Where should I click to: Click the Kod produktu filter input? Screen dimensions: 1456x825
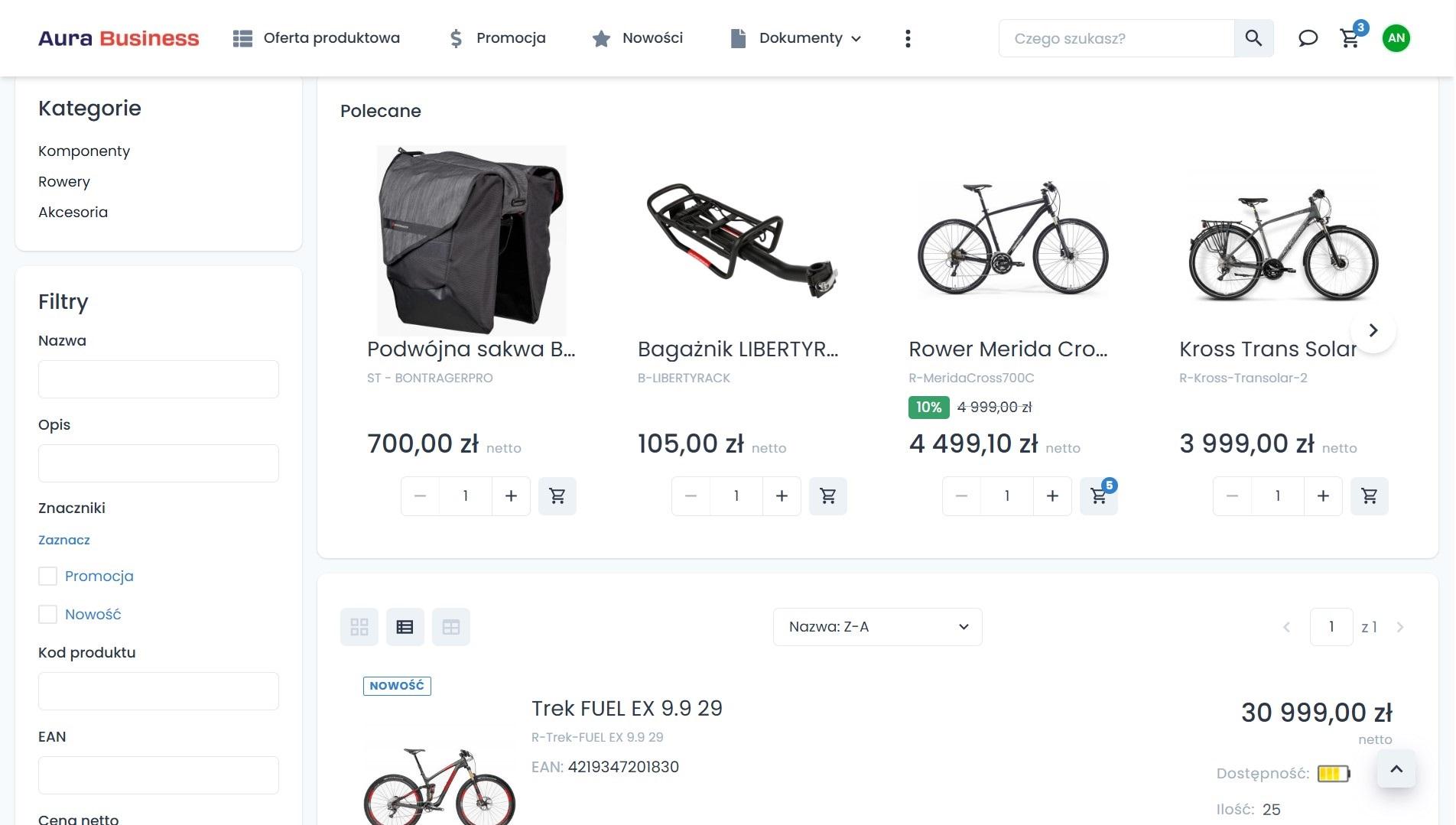coord(158,691)
